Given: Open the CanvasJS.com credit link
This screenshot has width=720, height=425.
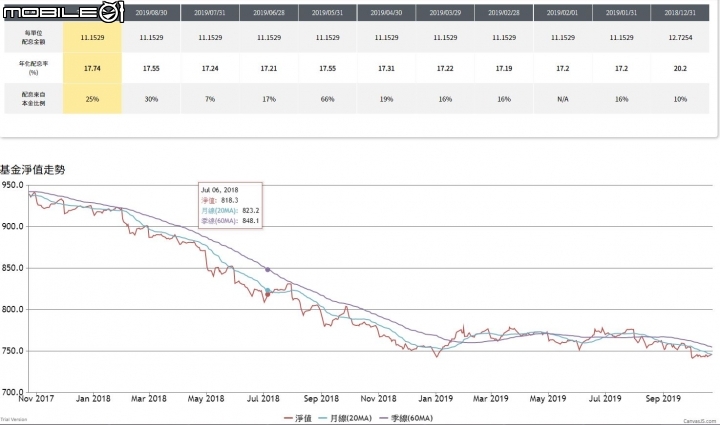Looking at the screenshot, I should 699,421.
